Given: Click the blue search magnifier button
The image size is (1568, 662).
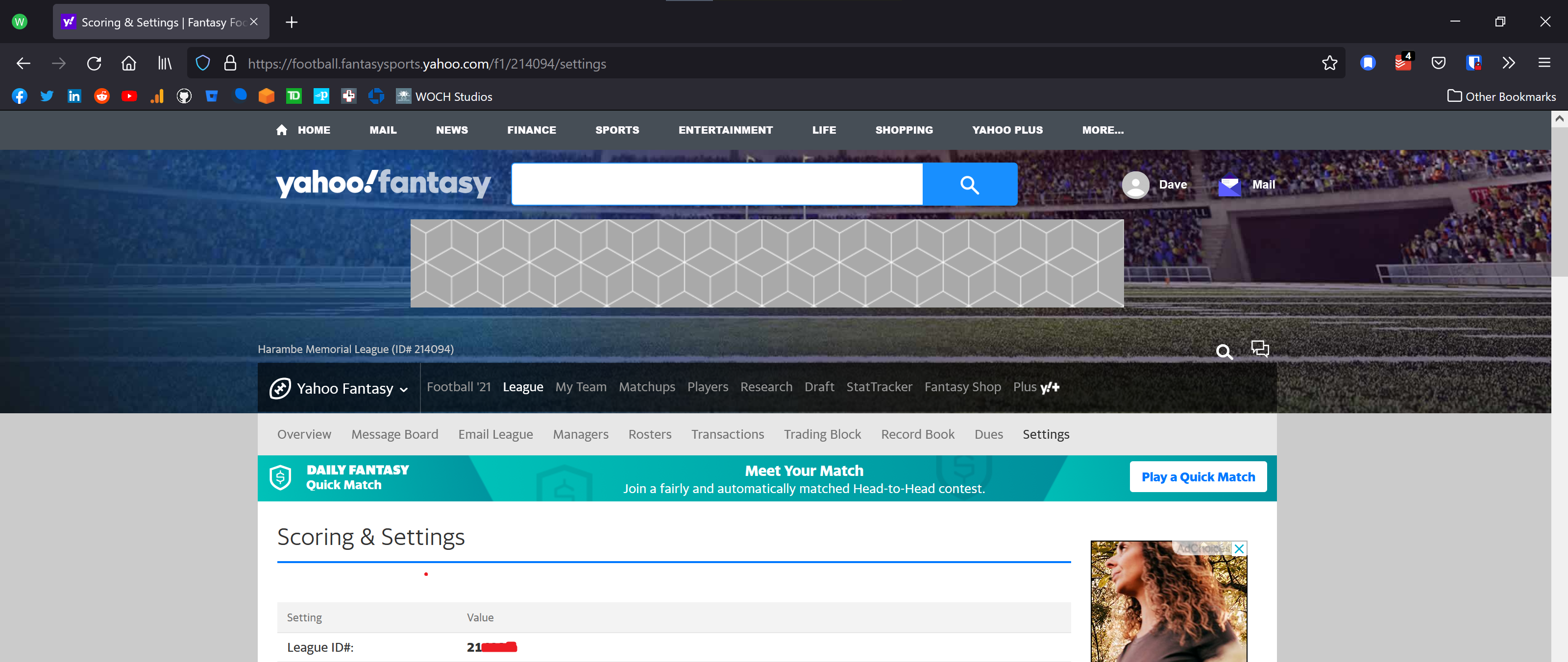Looking at the screenshot, I should pyautogui.click(x=969, y=185).
